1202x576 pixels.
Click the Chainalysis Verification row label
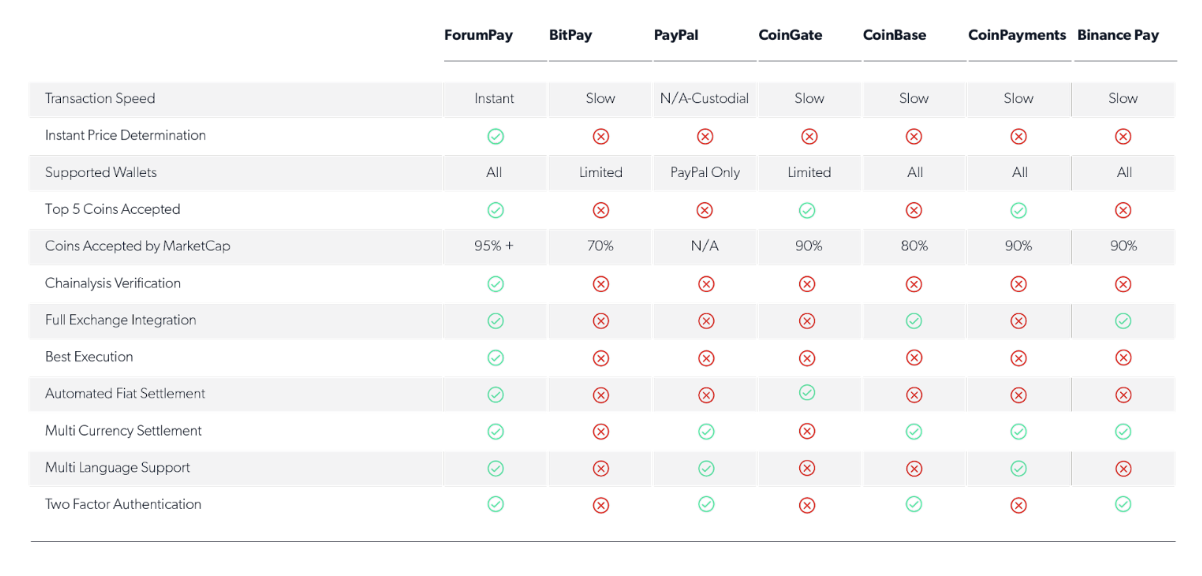click(113, 283)
